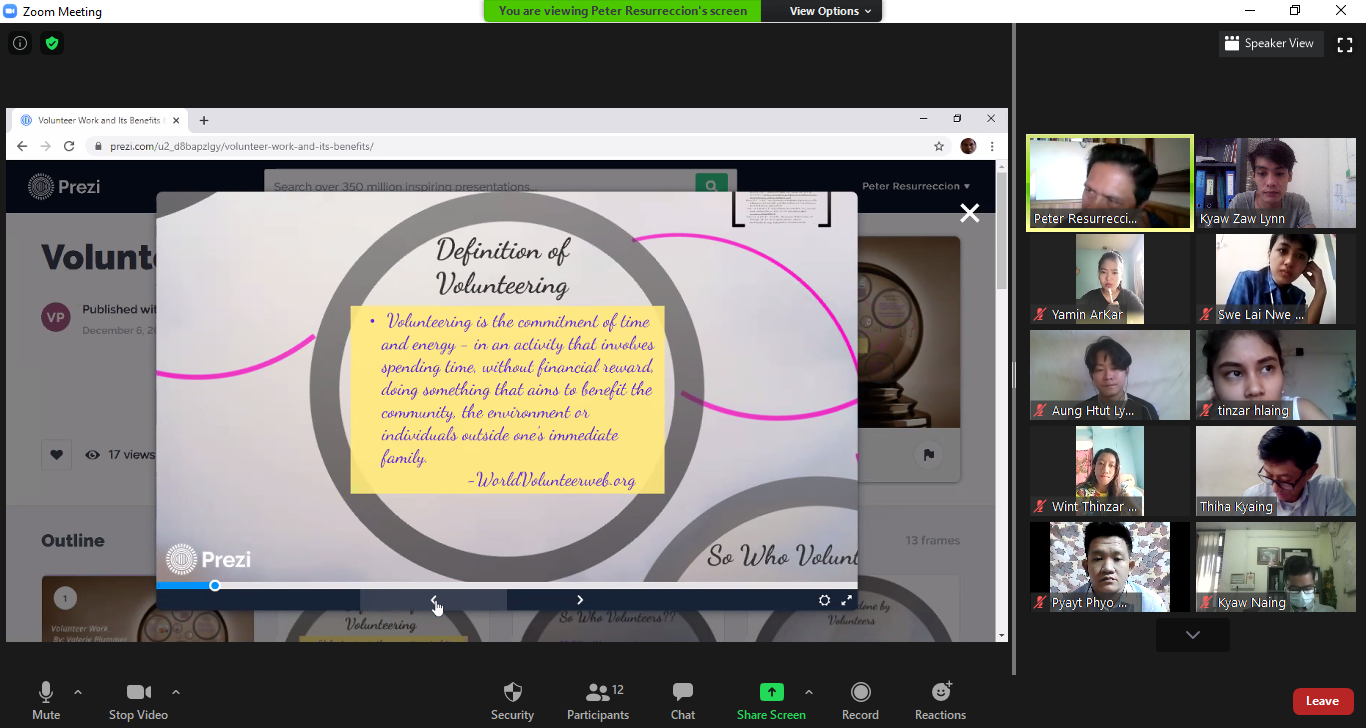Select Kyaw Zaw Lynn's video thumbnail
This screenshot has width=1366, height=728.
point(1276,183)
